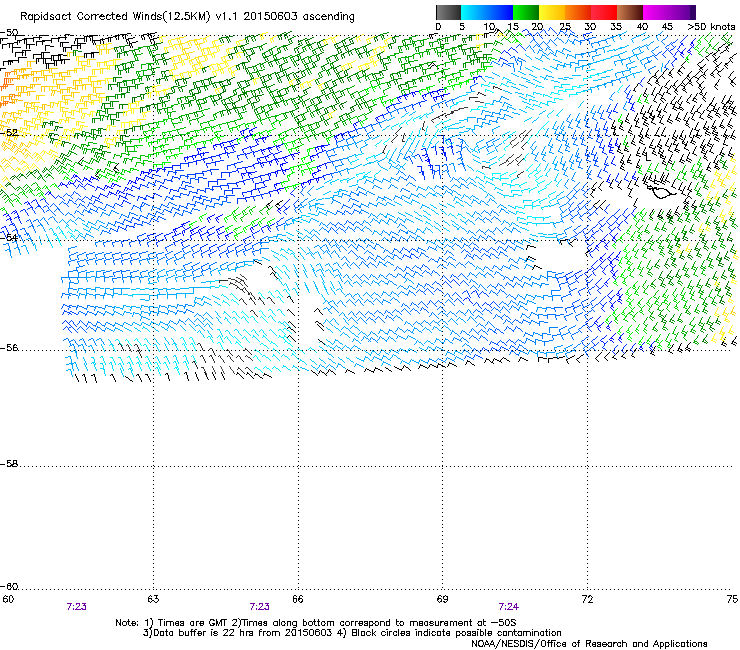Image resolution: width=740 pixels, height=650 pixels.
Task: Click the black island outline near longitude 73
Action: tap(660, 192)
